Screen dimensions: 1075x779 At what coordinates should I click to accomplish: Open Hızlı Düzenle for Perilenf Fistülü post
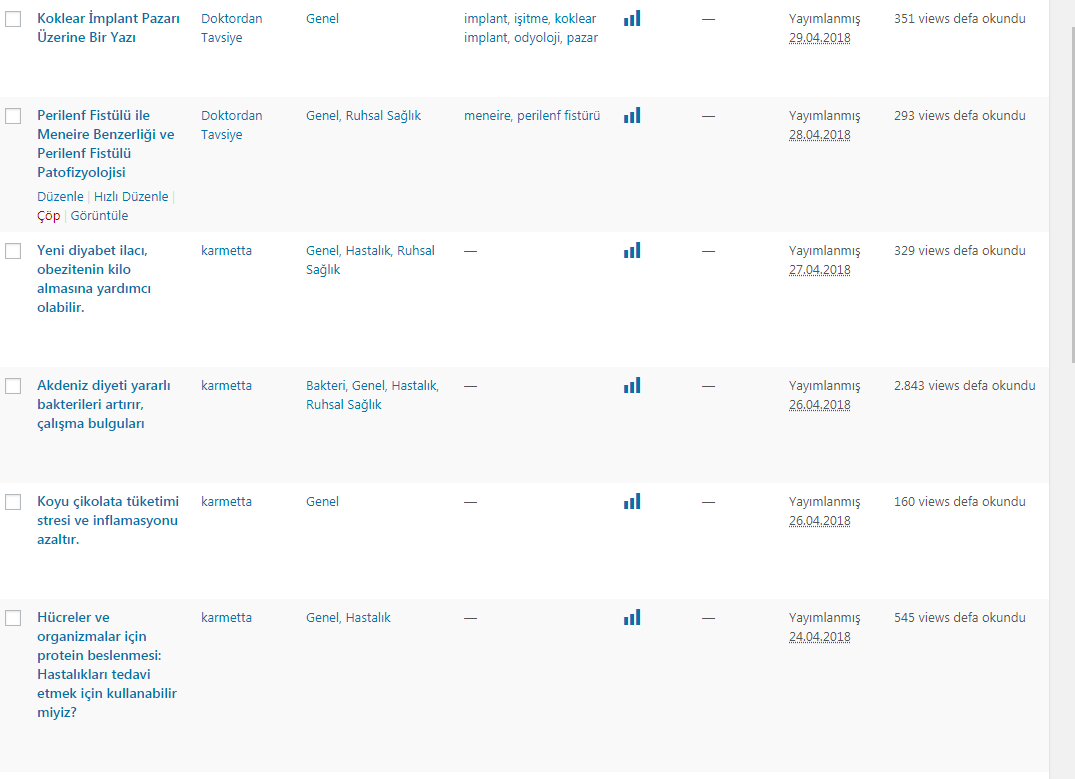[131, 196]
